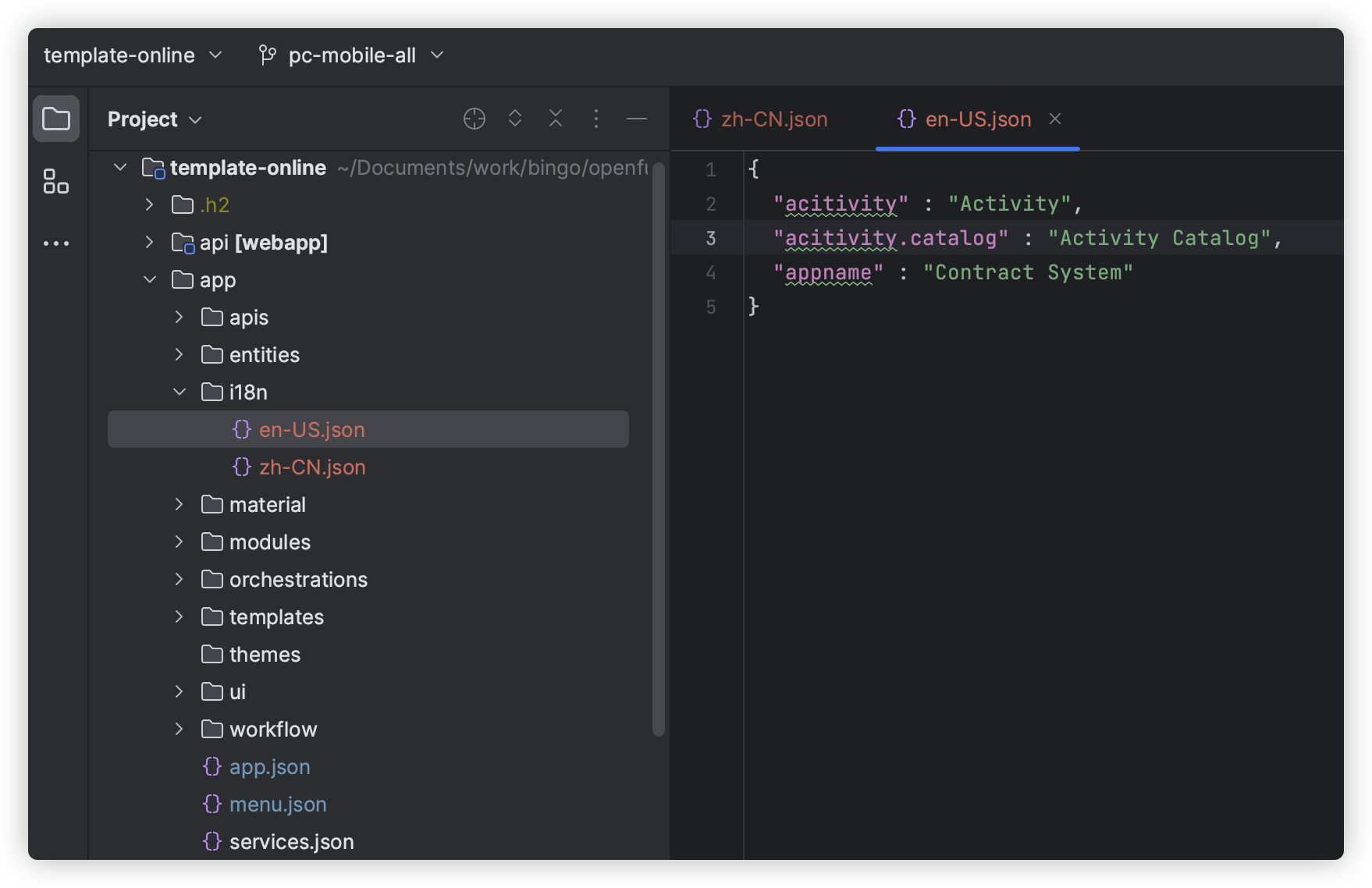Open Project panel options kebab menu
Screen dimensions: 1372x888
coord(596,119)
